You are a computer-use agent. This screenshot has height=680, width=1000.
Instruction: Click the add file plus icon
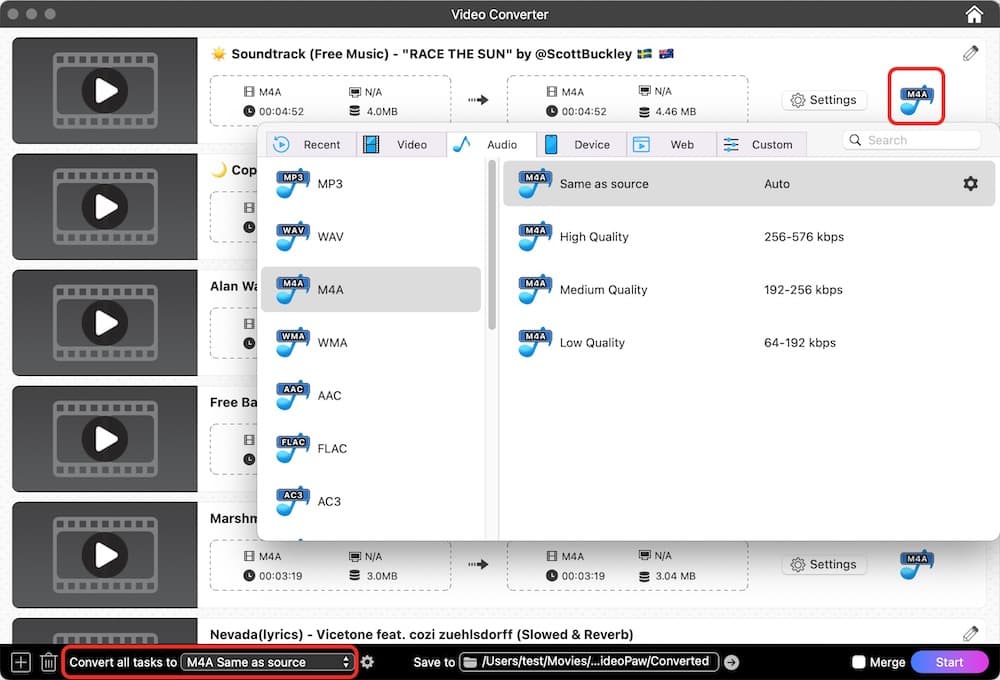point(20,662)
